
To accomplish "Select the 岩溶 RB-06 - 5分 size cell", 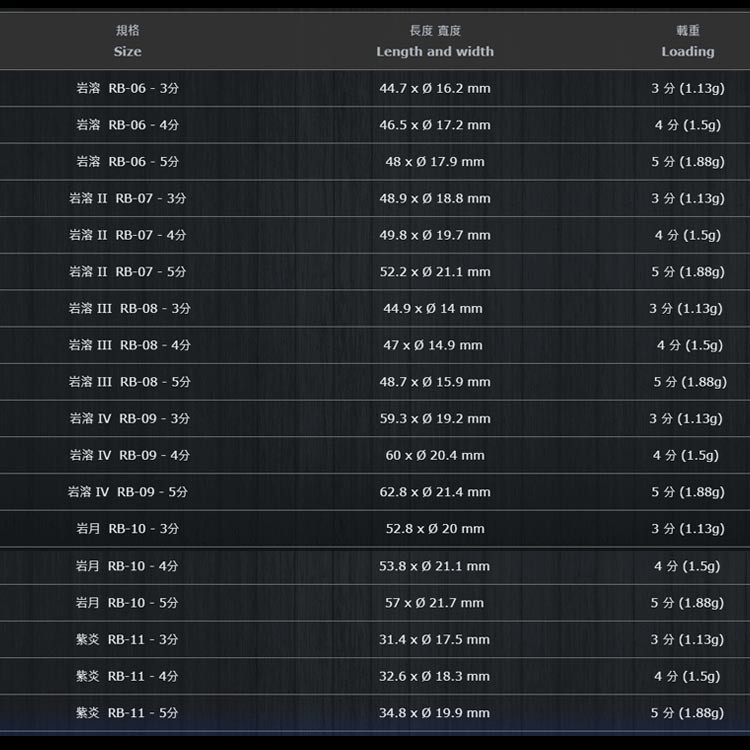I will [x=128, y=162].
